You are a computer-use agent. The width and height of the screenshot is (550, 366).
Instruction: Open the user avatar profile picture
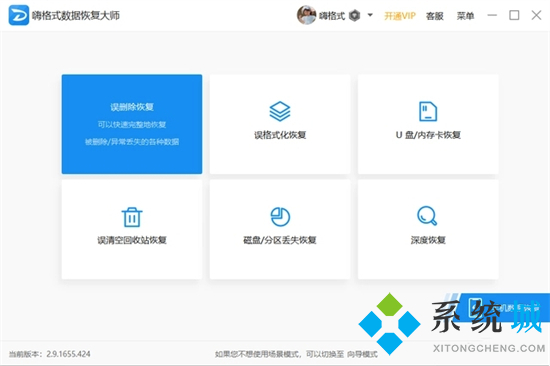tap(306, 15)
